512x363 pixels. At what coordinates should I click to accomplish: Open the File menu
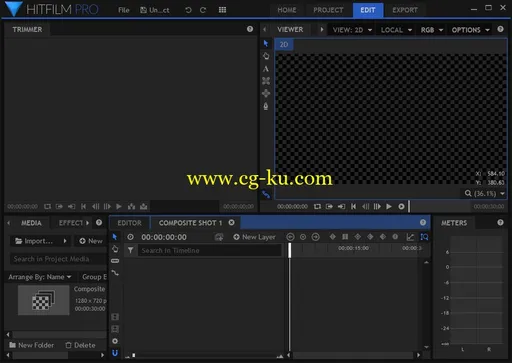click(124, 10)
